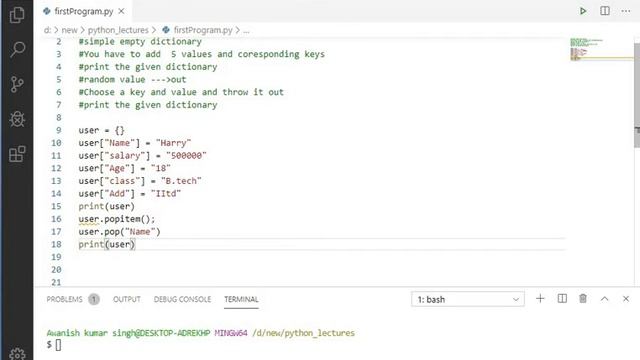The width and height of the screenshot is (640, 360).
Task: Click line number 16 in gutter
Action: pyautogui.click(x=56, y=219)
